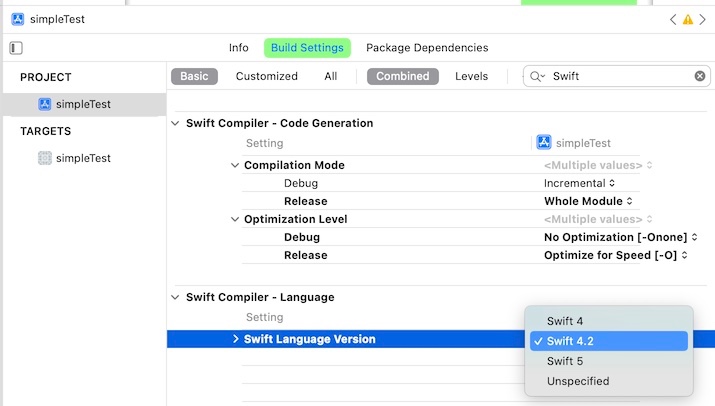Screen dimensions: 715x406
Task: Show only Basic build settings
Action: tap(194, 76)
